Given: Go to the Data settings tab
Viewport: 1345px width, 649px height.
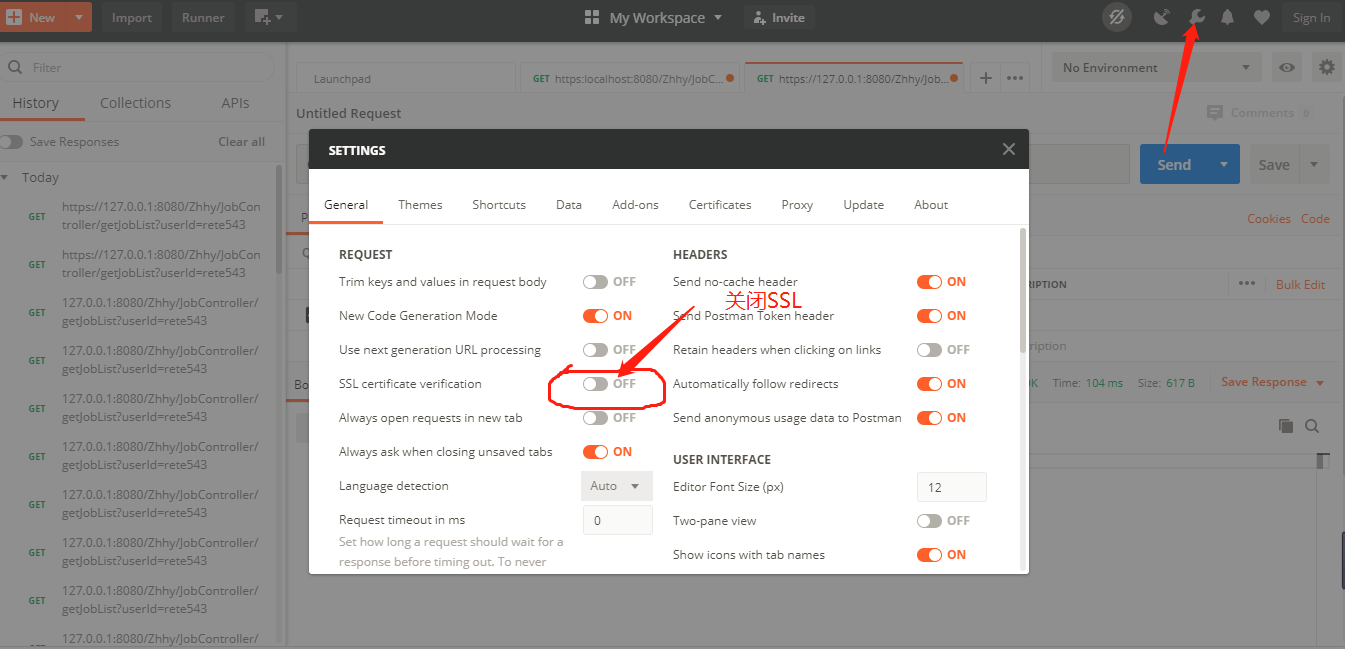Looking at the screenshot, I should [569, 204].
